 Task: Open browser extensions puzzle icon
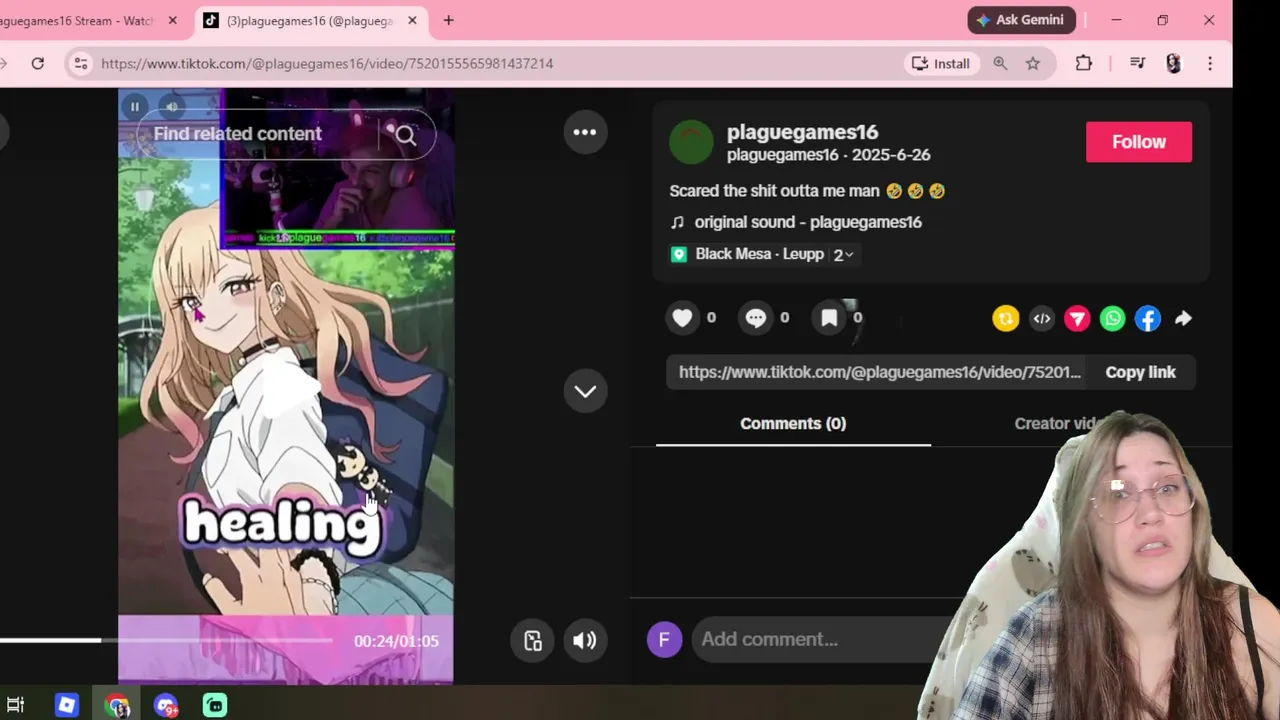(x=1084, y=63)
